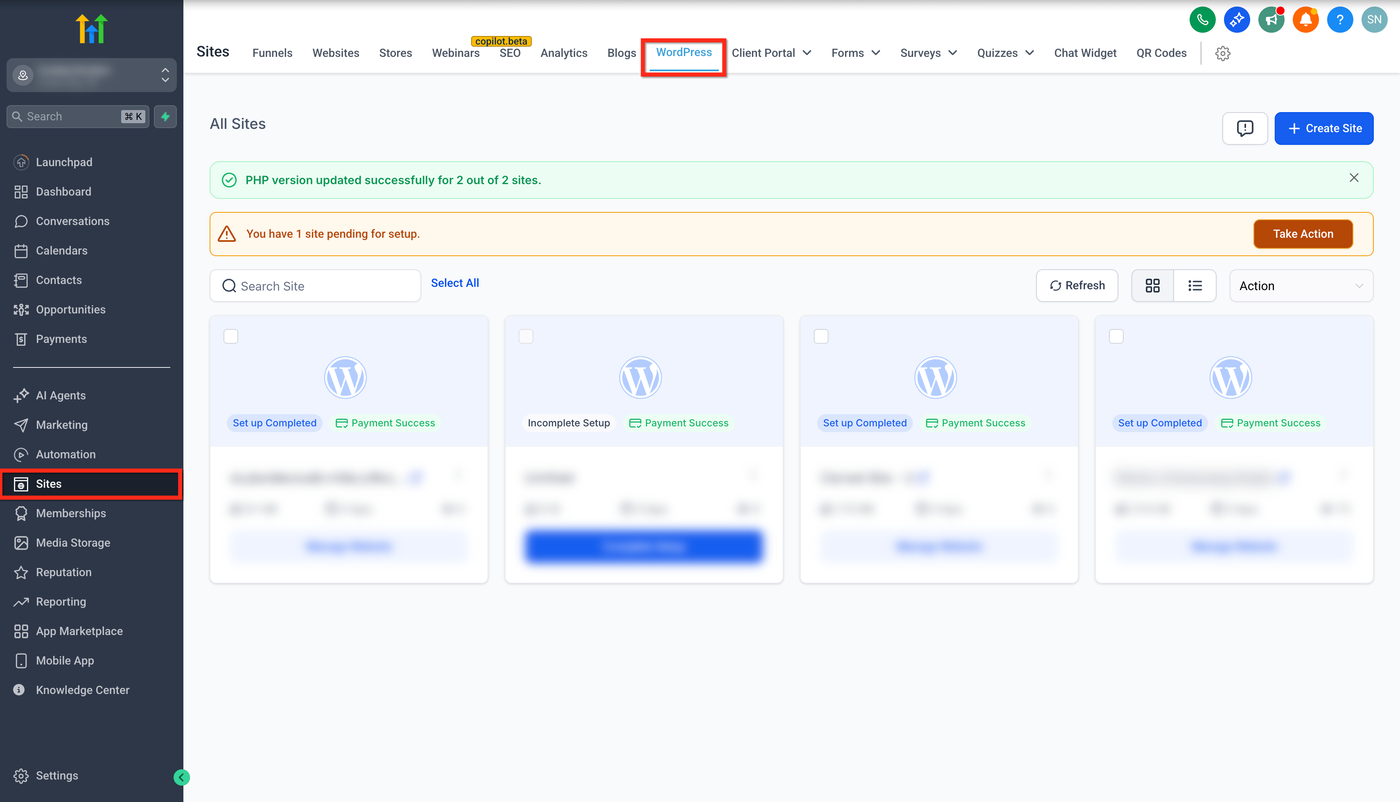Click the Refresh button
Viewport: 1400px width, 802px height.
1077,286
